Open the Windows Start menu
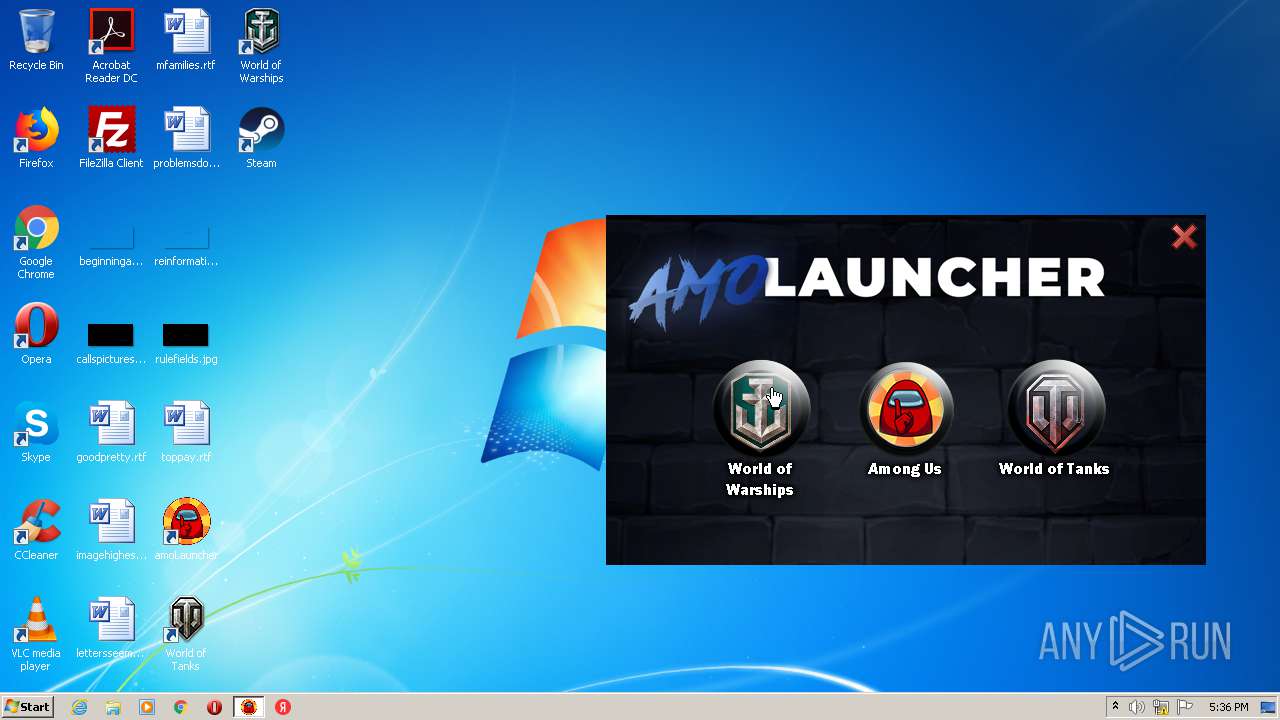Viewport: 1280px width, 720px height. pyautogui.click(x=27, y=707)
